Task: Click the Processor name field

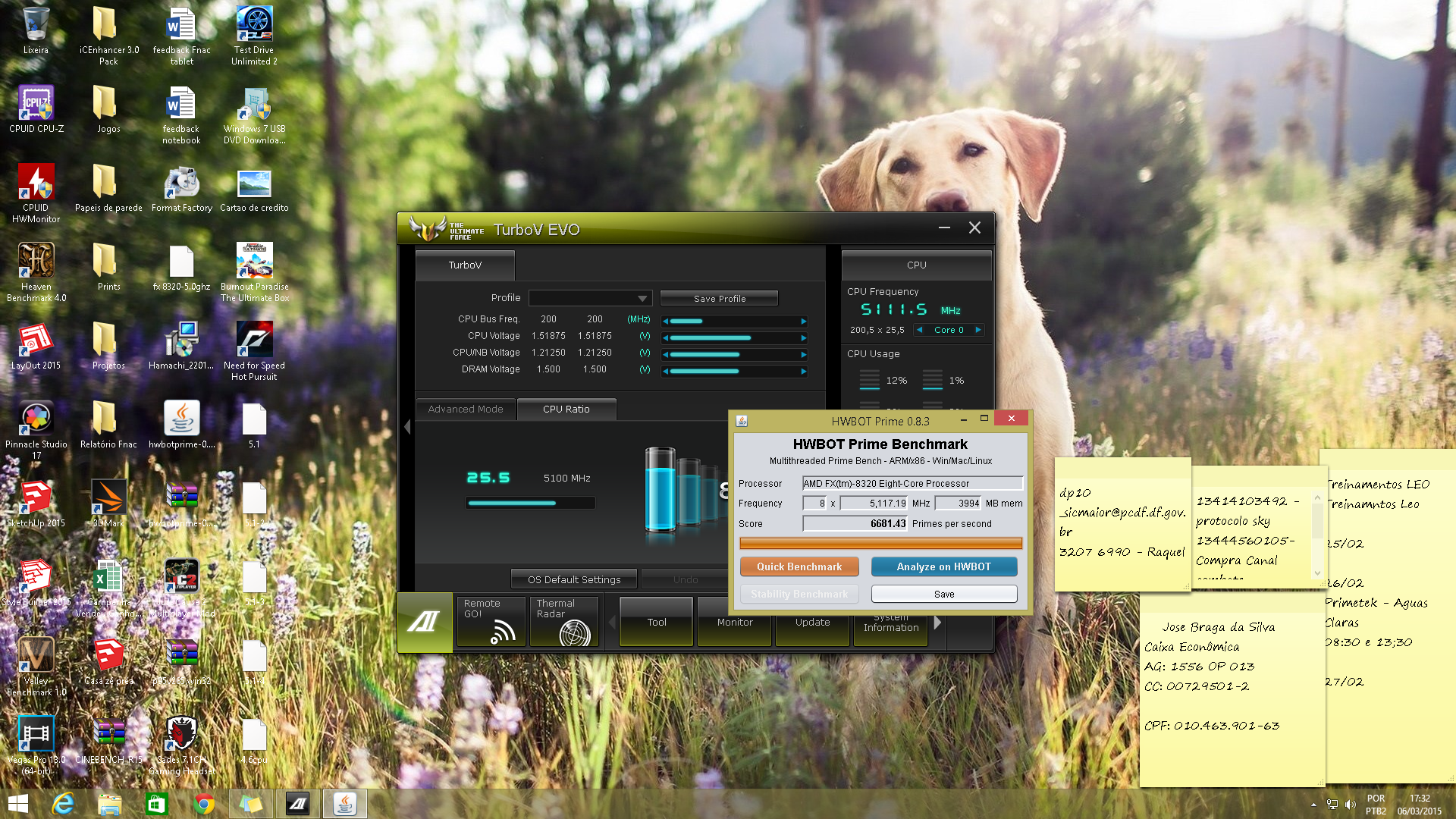Action: [913, 484]
